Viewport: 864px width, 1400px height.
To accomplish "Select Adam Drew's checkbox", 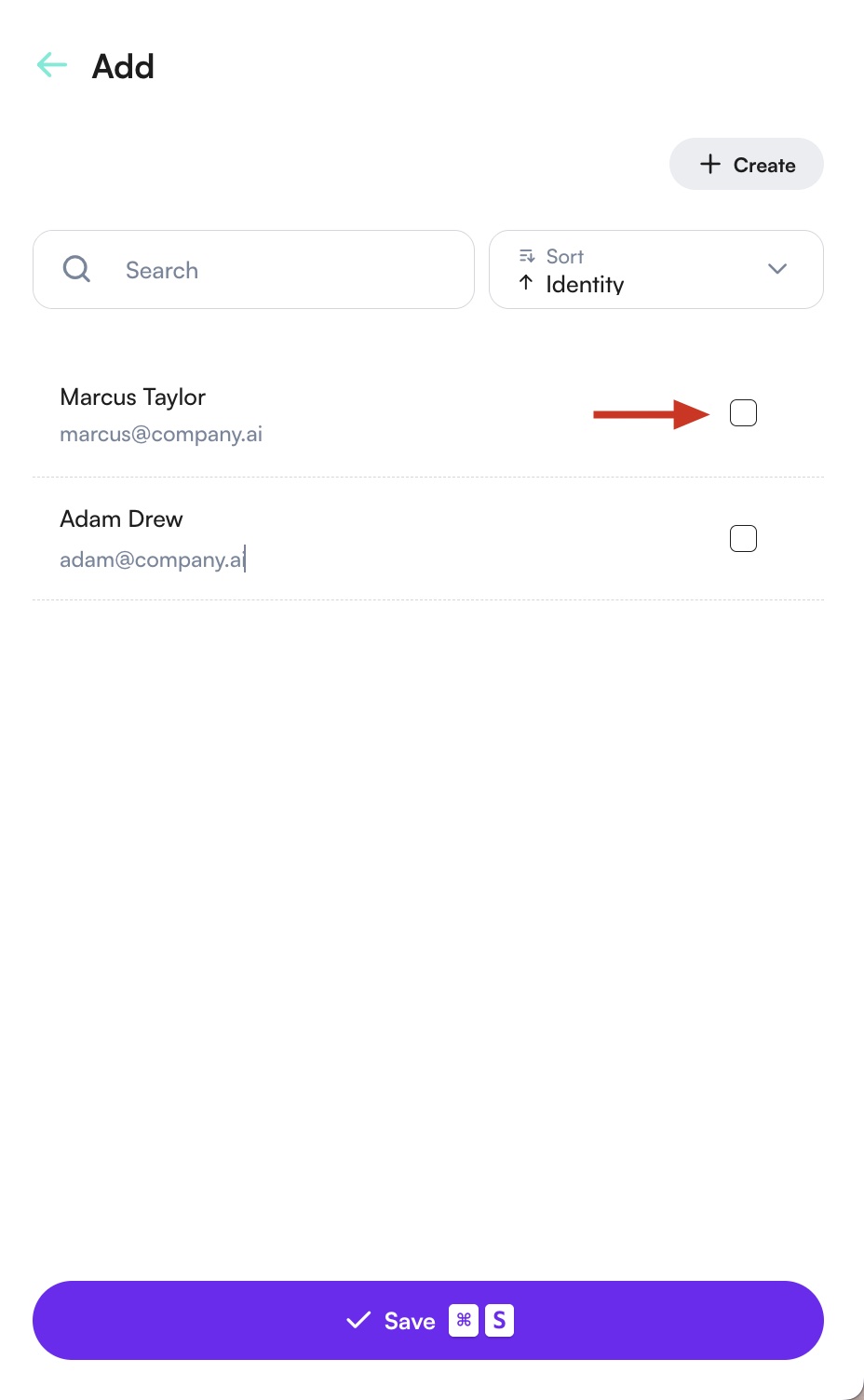I will point(743,538).
